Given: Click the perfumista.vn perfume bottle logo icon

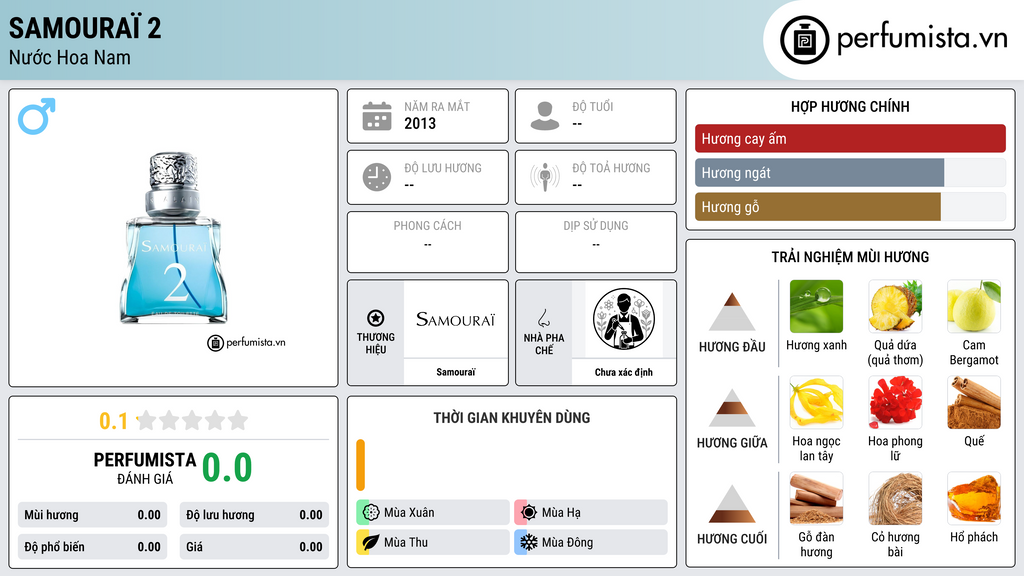Looking at the screenshot, I should [804, 40].
